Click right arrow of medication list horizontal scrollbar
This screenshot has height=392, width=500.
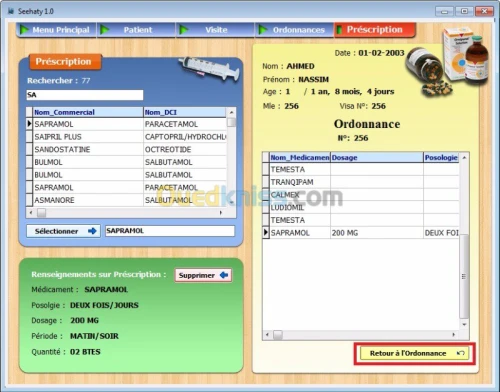click(221, 213)
